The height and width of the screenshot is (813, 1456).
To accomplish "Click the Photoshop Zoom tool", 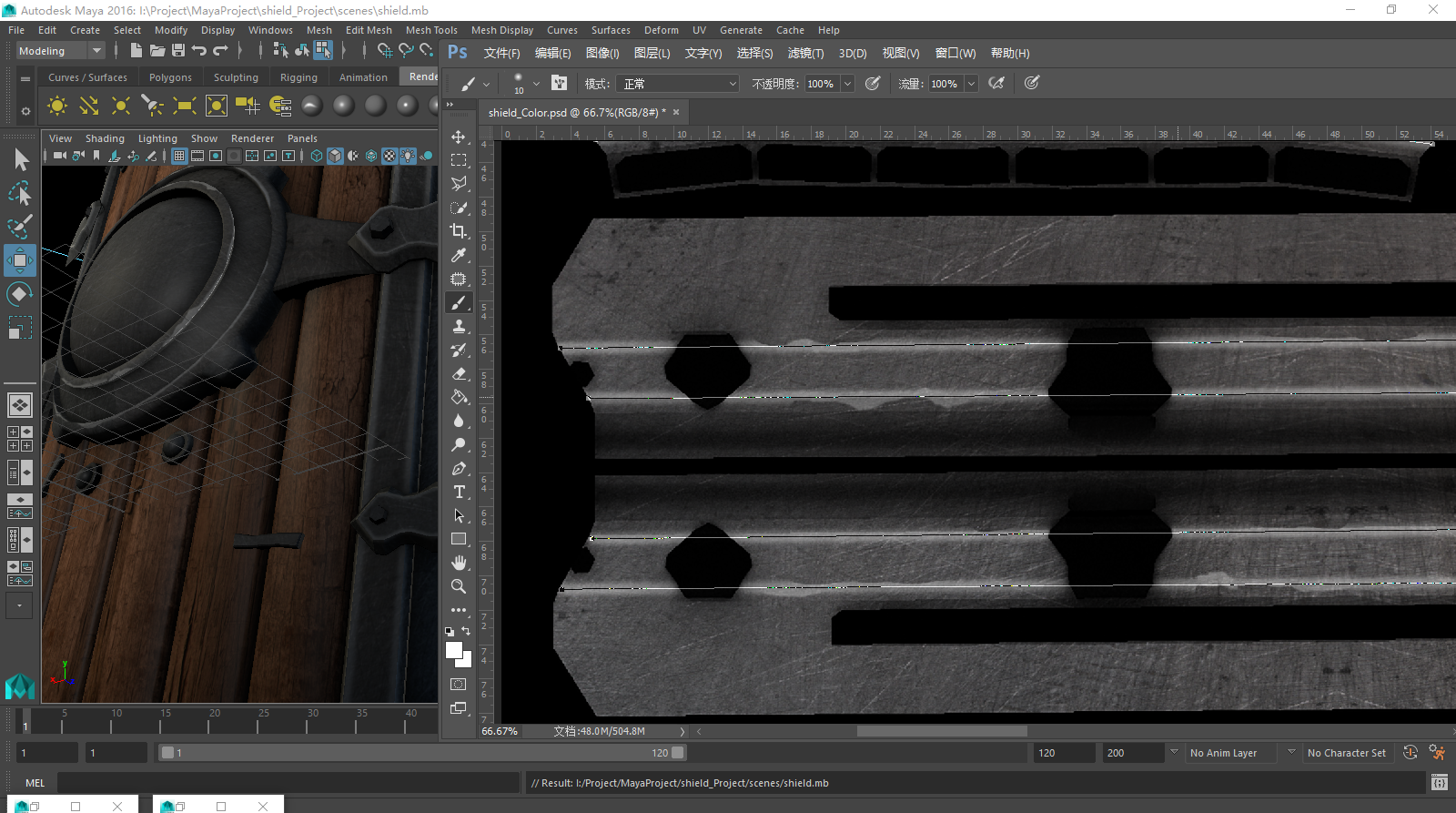I will click(x=459, y=586).
